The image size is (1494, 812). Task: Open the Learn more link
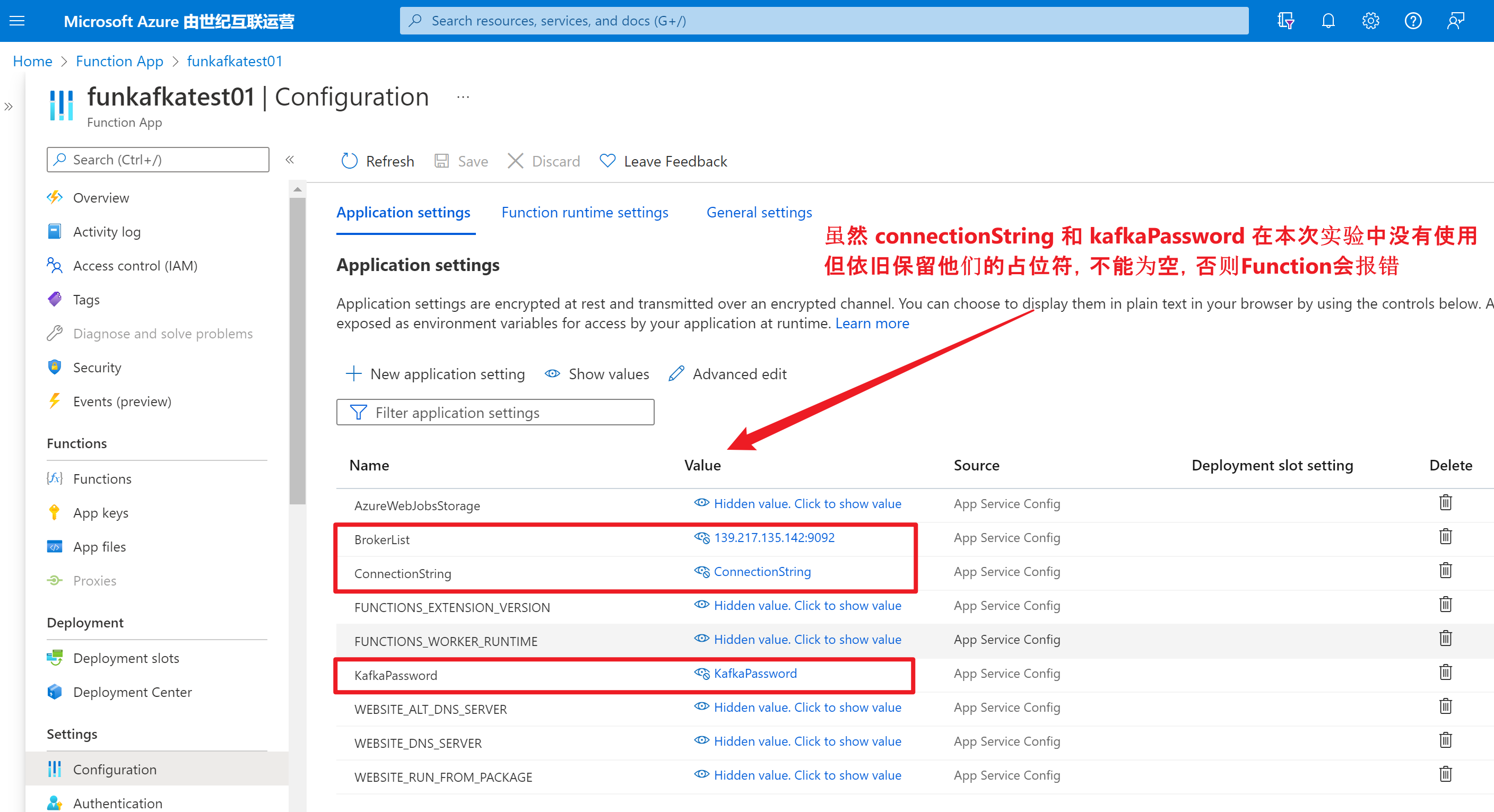click(872, 323)
